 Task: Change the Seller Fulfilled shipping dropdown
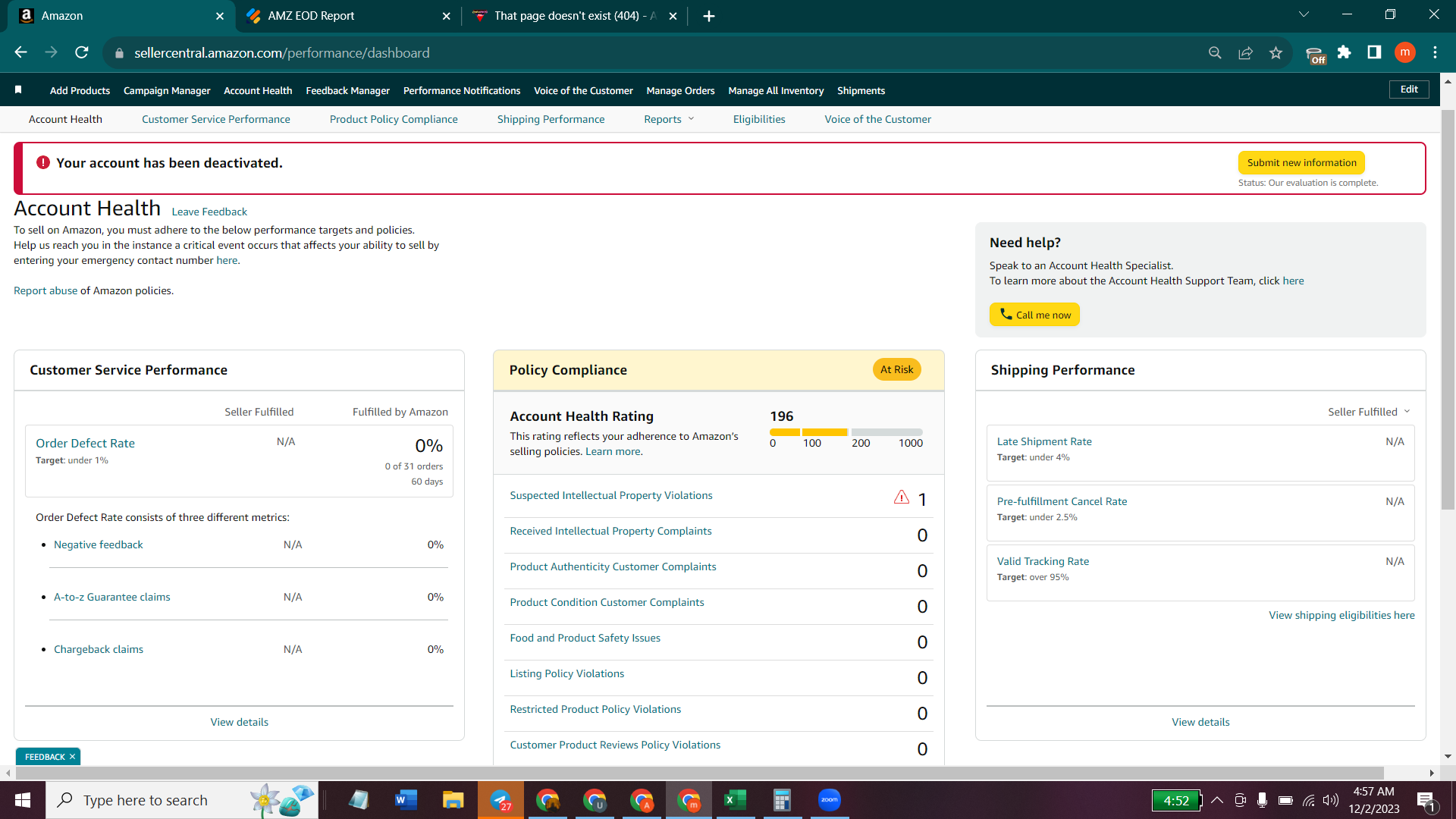tap(1369, 412)
